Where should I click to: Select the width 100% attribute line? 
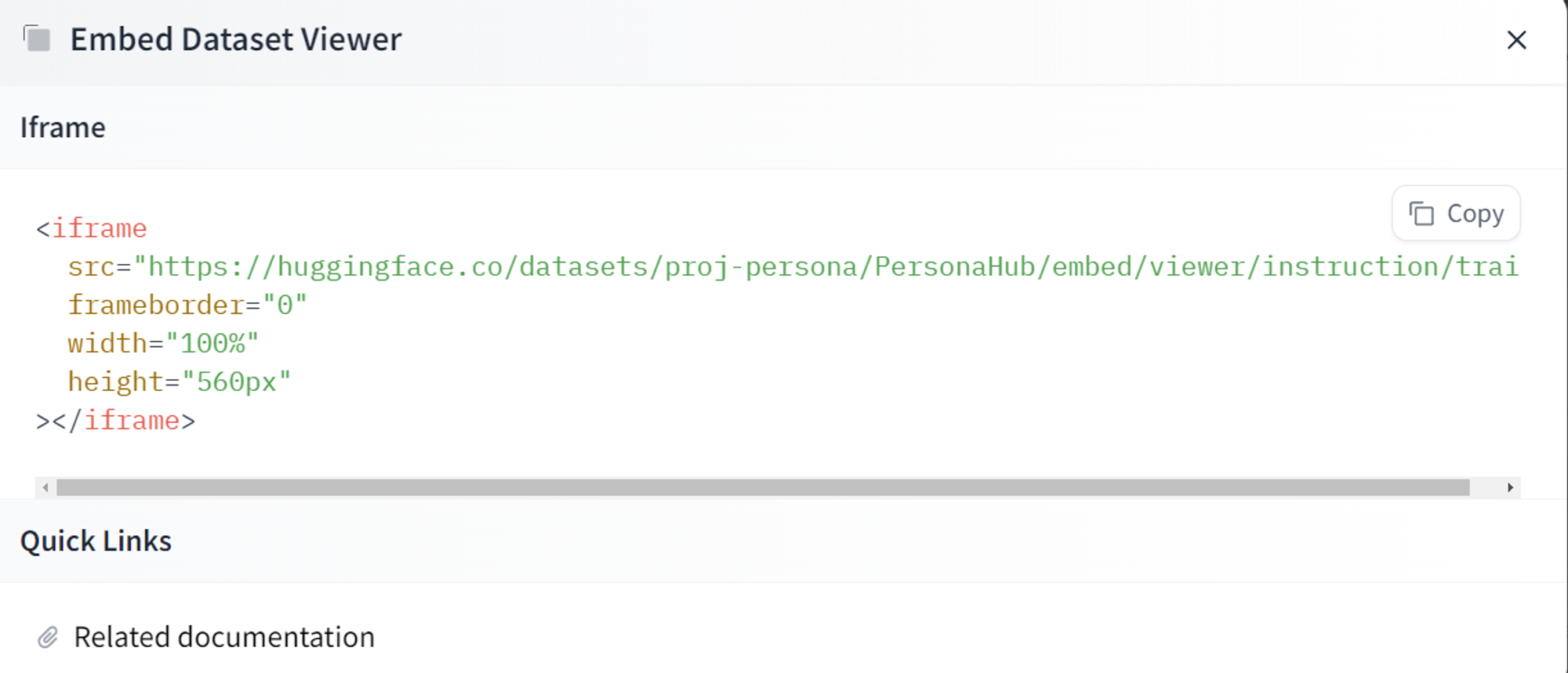(162, 342)
